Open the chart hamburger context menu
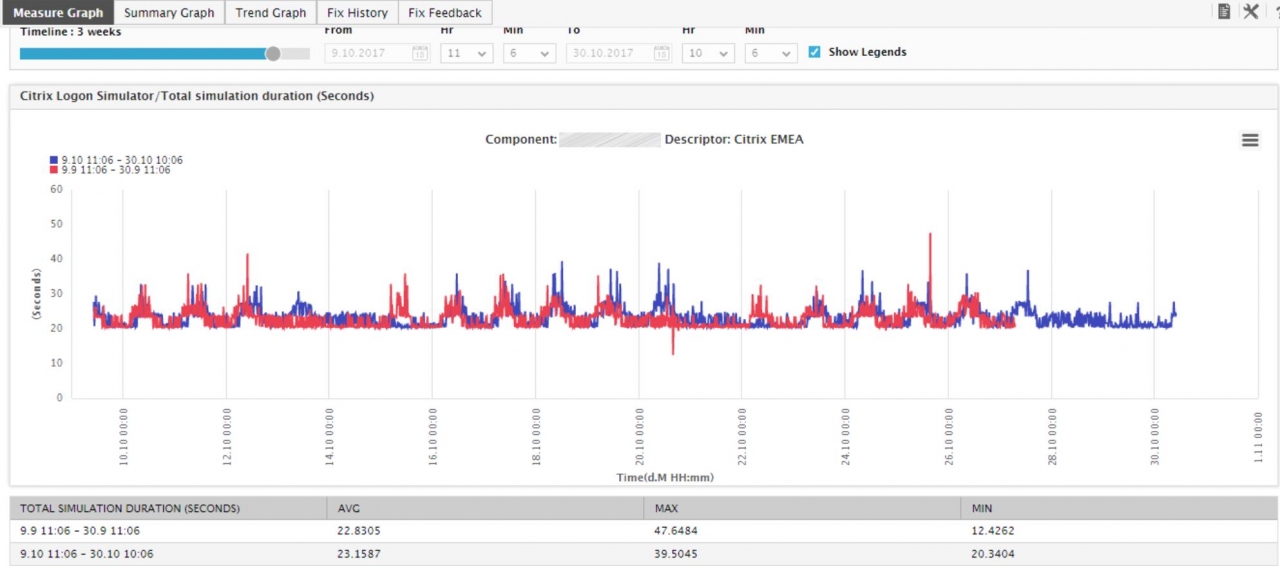The image size is (1280, 566). click(x=1250, y=140)
